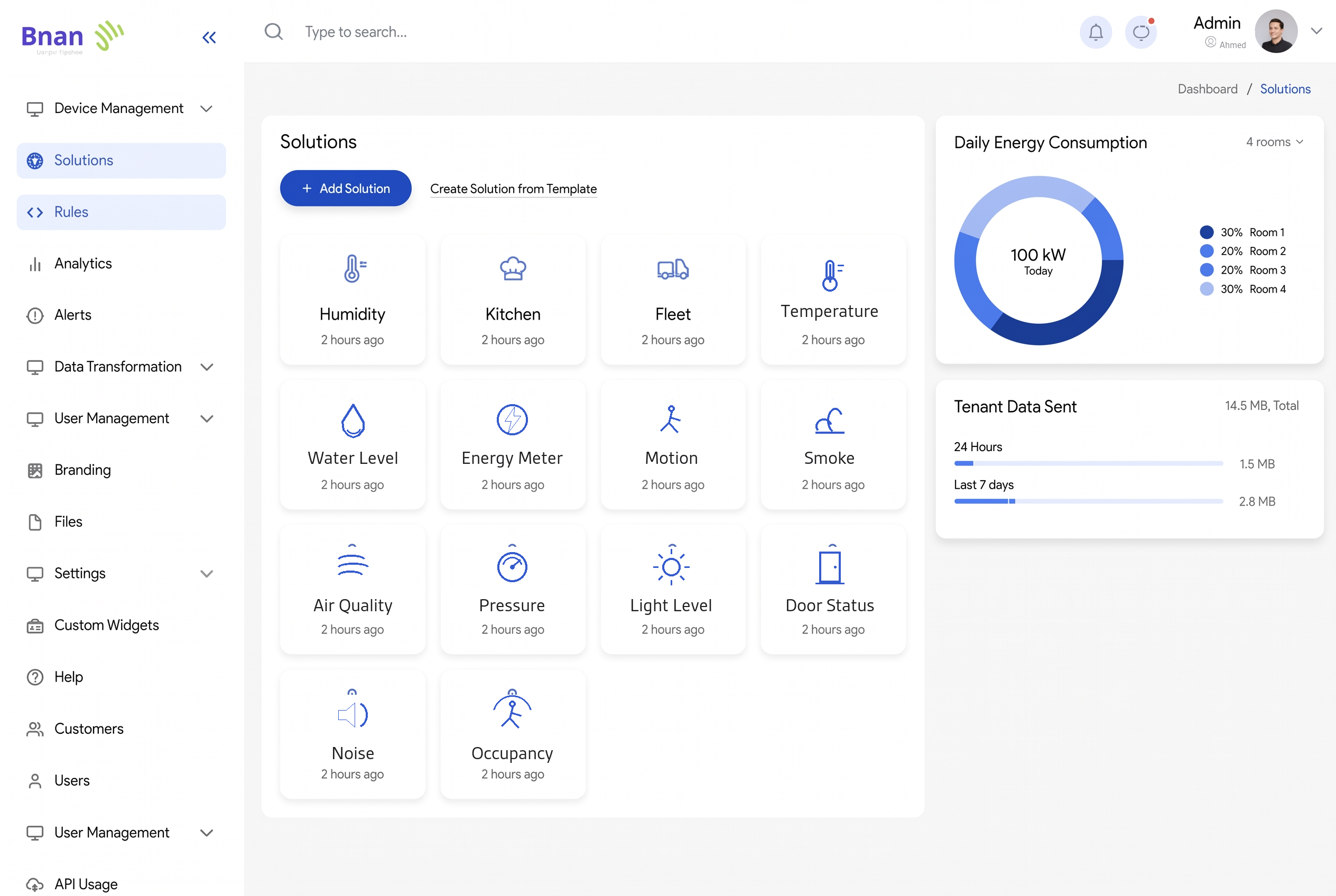Screen dimensions: 1336x896
Task: Click the Help question mark icon
Action: (x=35, y=677)
